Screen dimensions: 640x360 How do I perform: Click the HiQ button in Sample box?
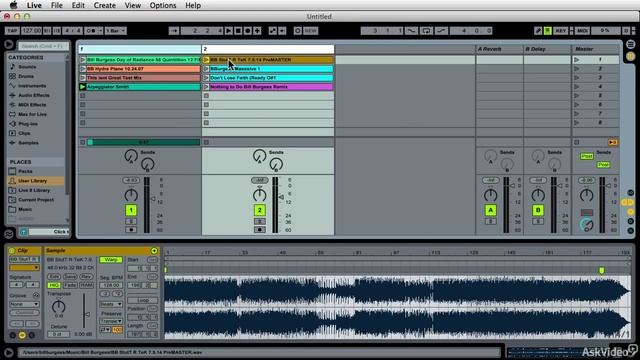(53, 285)
